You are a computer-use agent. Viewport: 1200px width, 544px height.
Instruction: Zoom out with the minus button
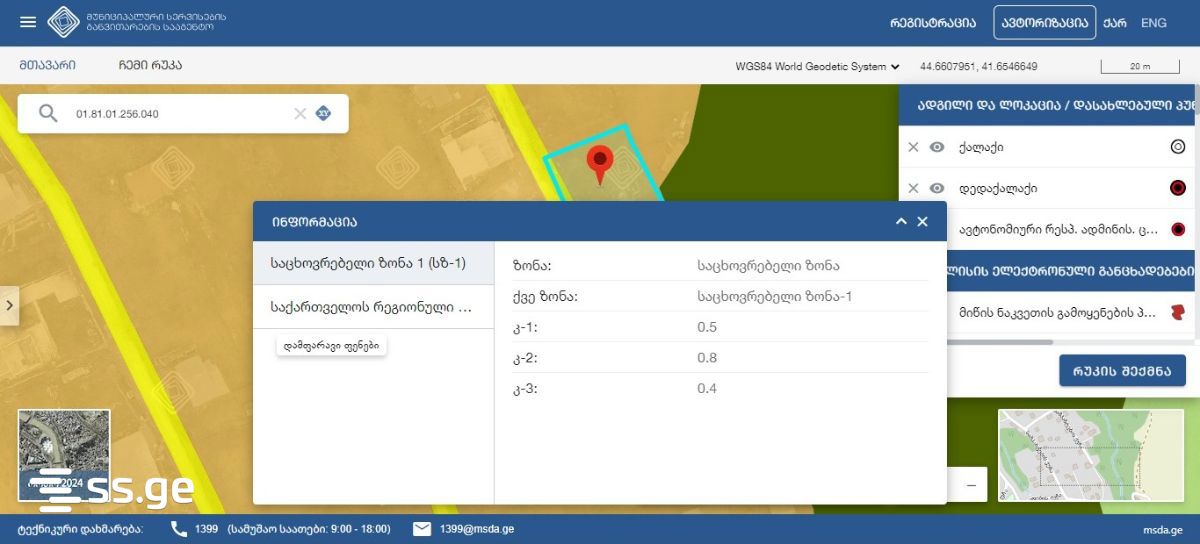(x=971, y=484)
